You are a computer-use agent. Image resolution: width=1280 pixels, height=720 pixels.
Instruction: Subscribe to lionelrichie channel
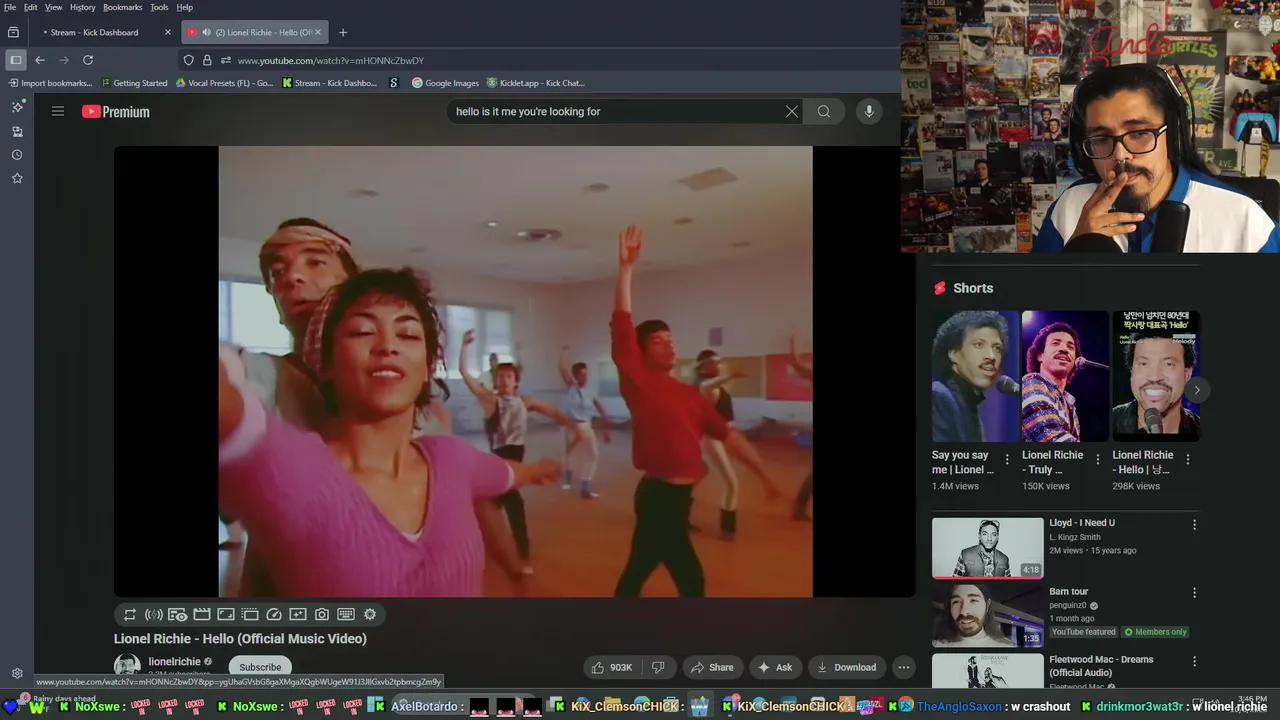click(260, 667)
